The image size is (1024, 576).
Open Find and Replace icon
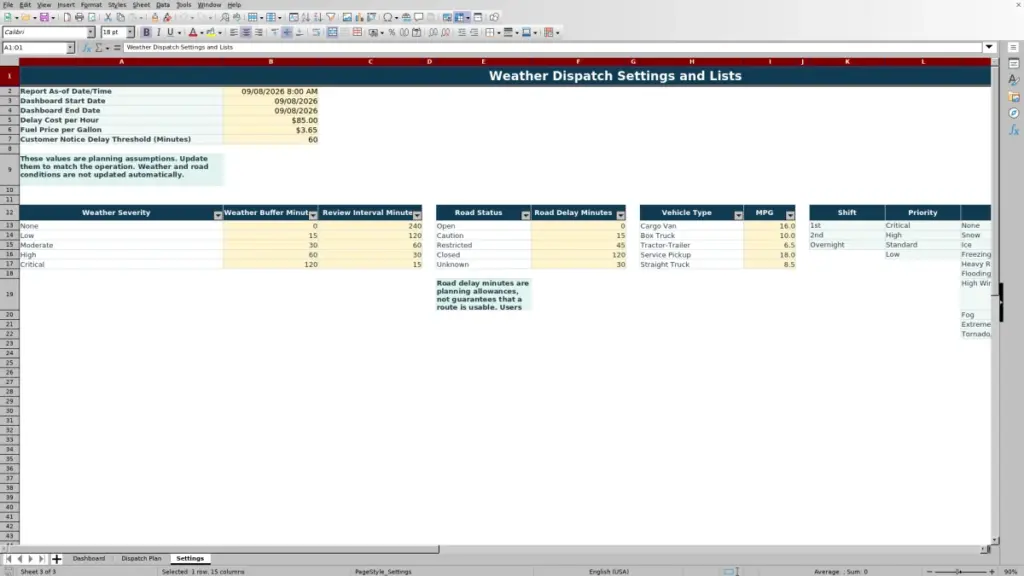click(x=225, y=17)
